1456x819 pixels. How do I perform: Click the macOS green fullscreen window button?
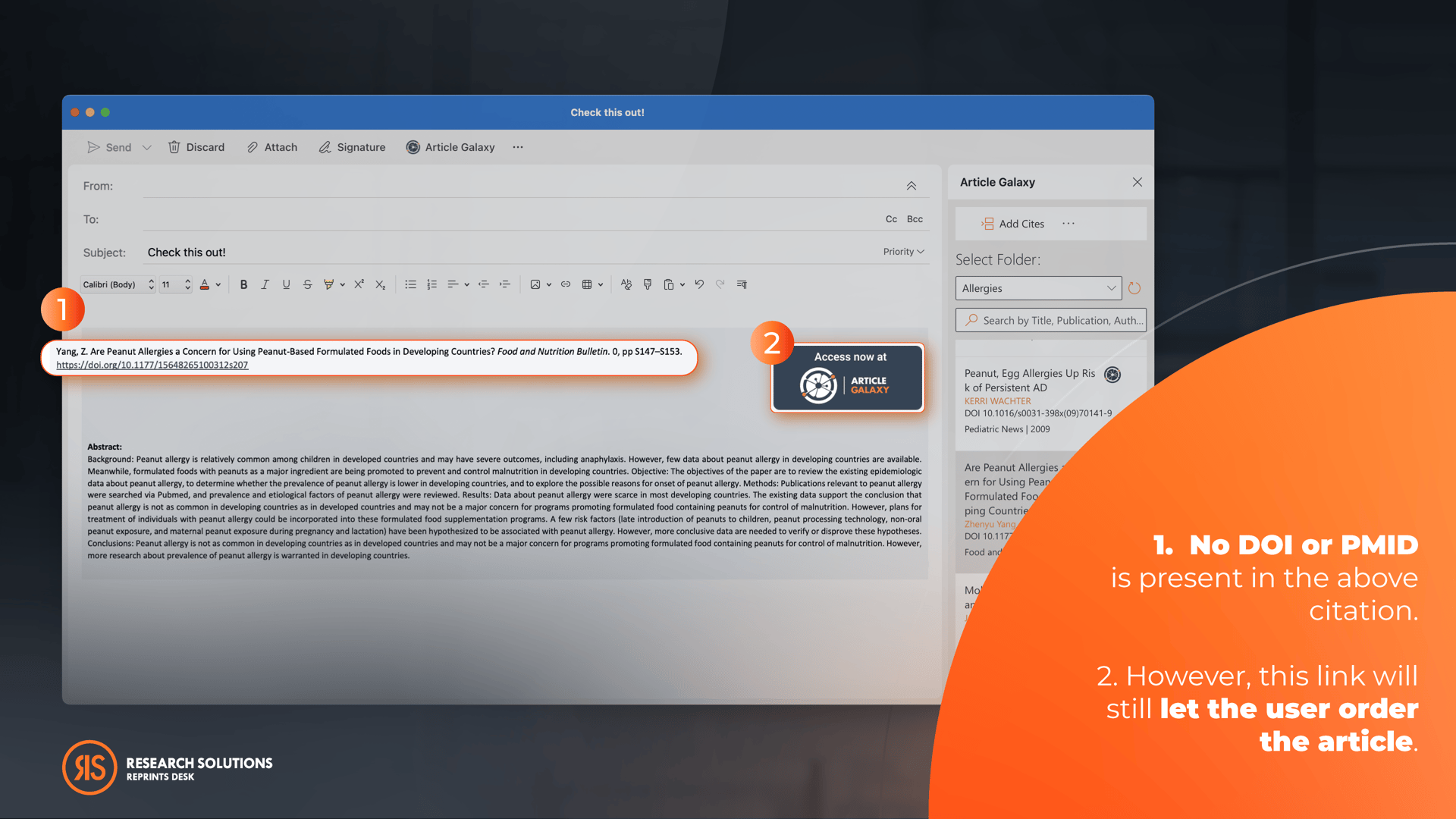coord(105,112)
